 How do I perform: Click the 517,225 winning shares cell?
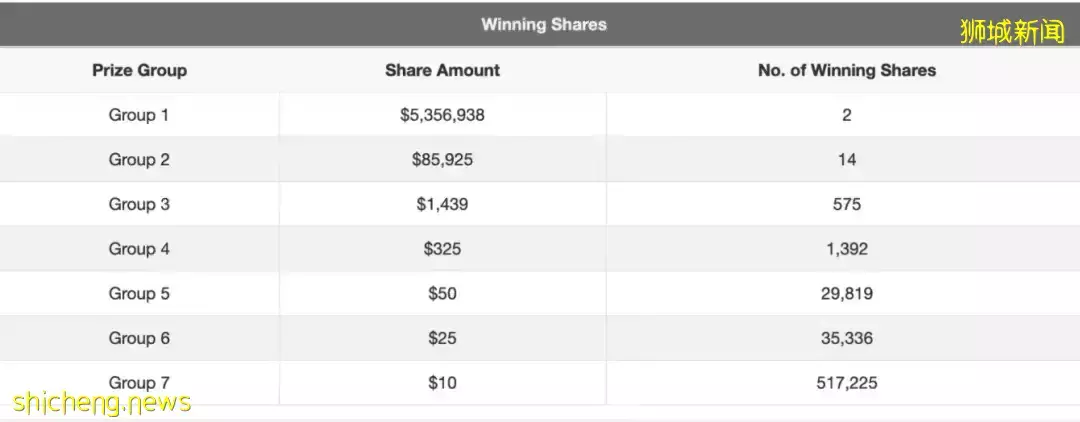tap(847, 383)
